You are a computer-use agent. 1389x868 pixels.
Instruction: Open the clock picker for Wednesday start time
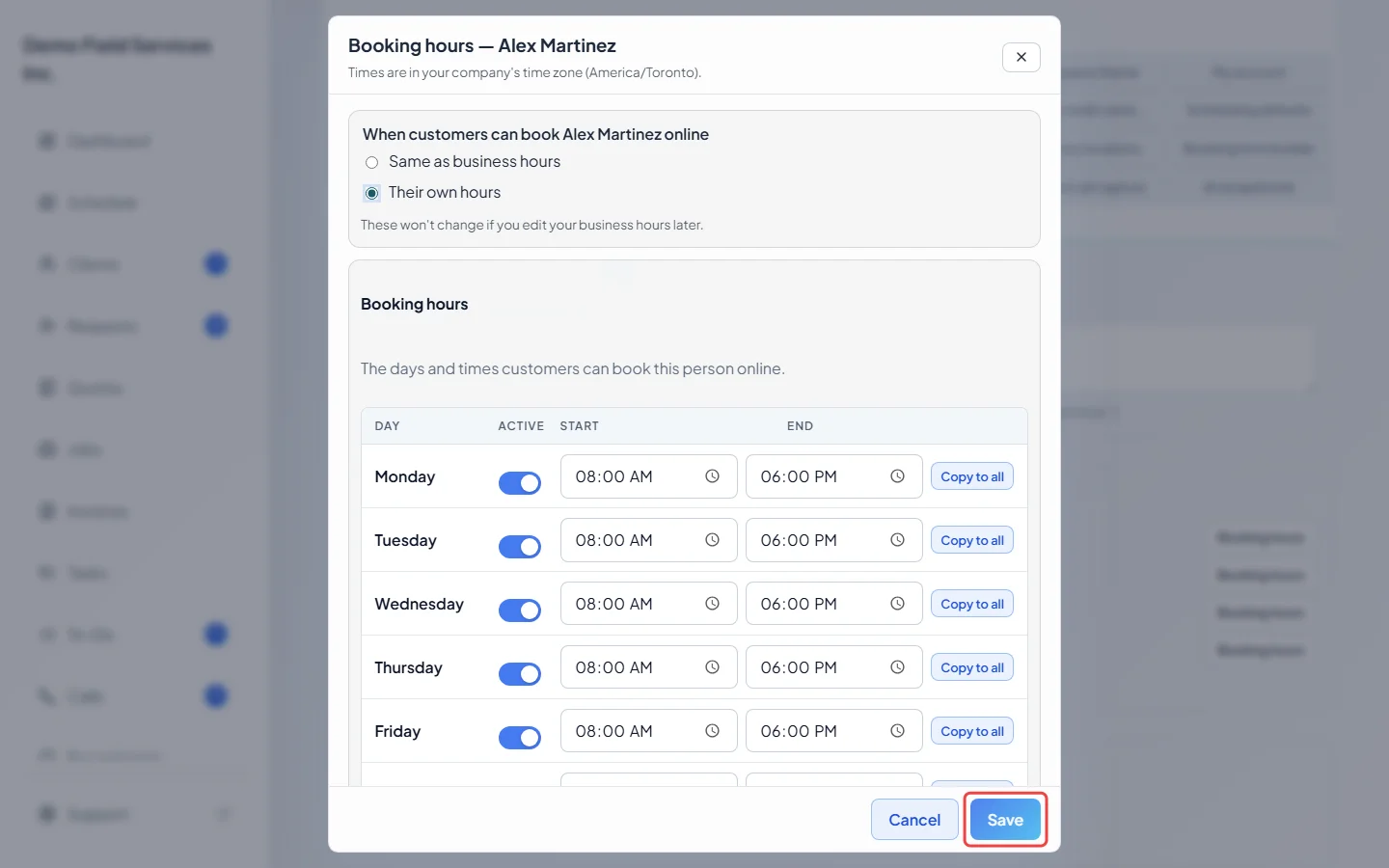[712, 604]
